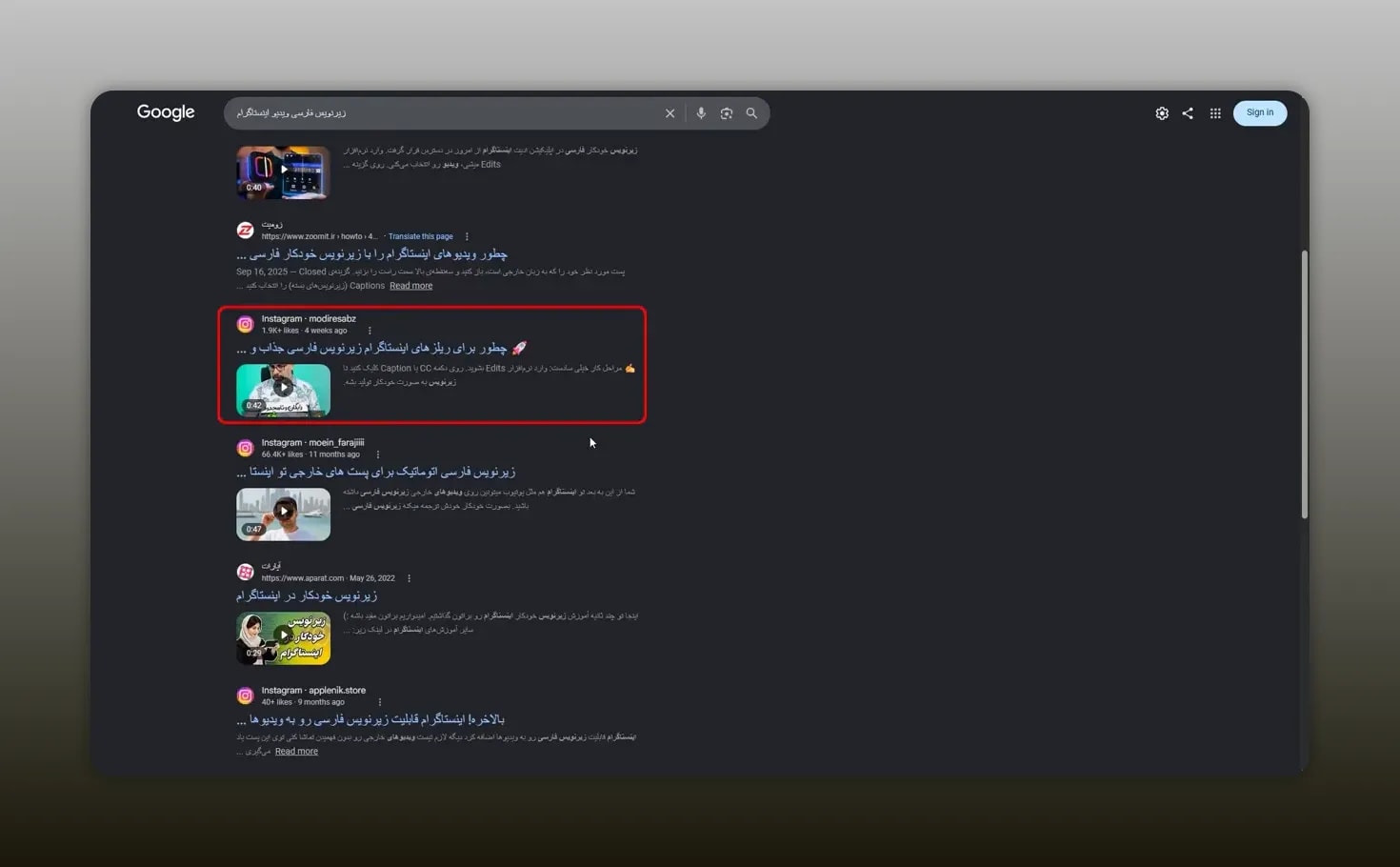
Task: Open the aparat result title link
Action: (307, 595)
